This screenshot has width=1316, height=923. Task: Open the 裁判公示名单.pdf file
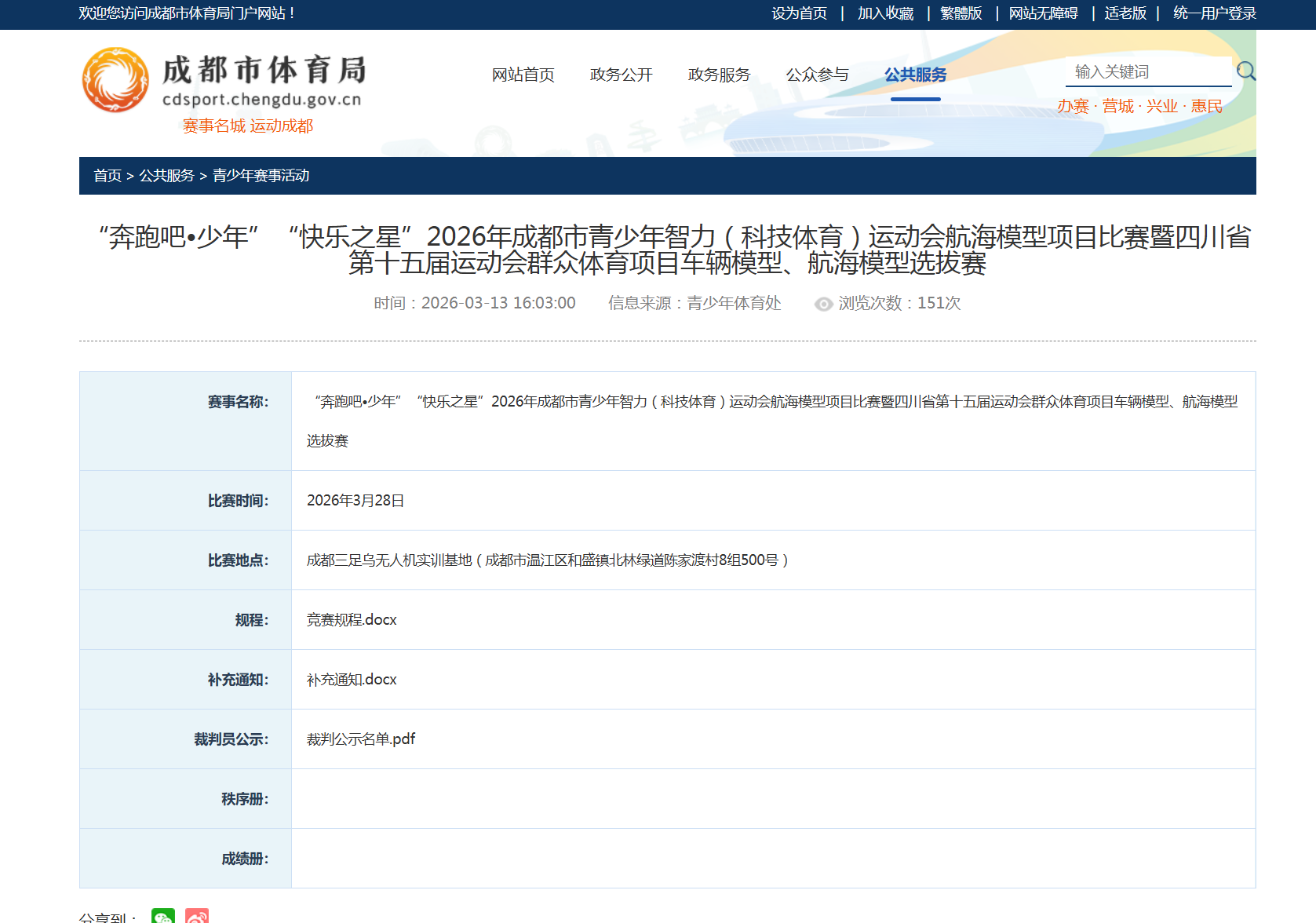click(x=361, y=739)
